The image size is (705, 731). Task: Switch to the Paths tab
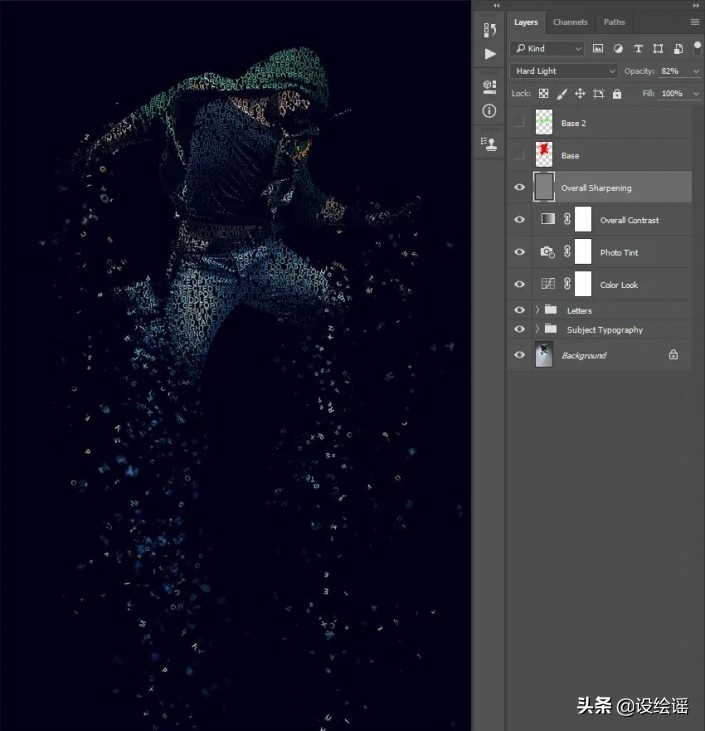(x=614, y=22)
